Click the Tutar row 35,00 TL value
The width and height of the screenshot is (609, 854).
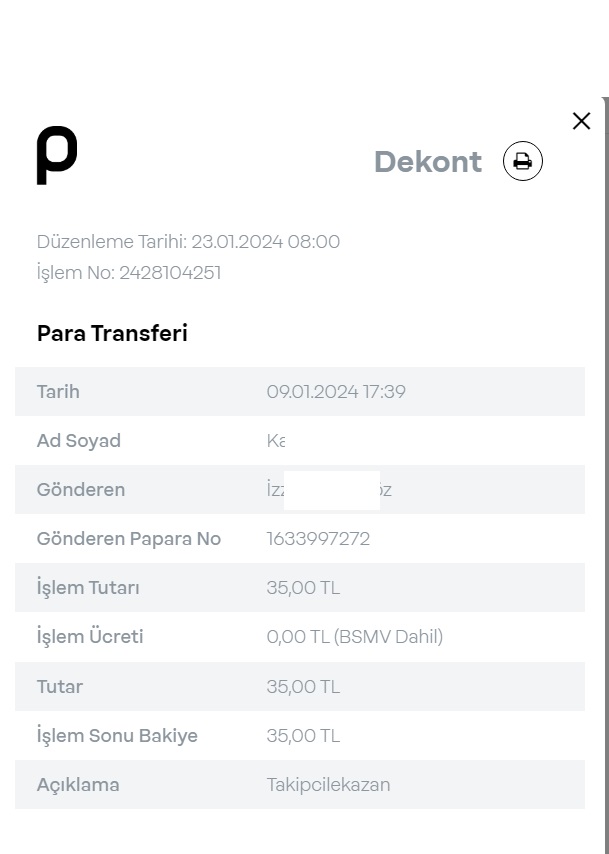coord(303,687)
